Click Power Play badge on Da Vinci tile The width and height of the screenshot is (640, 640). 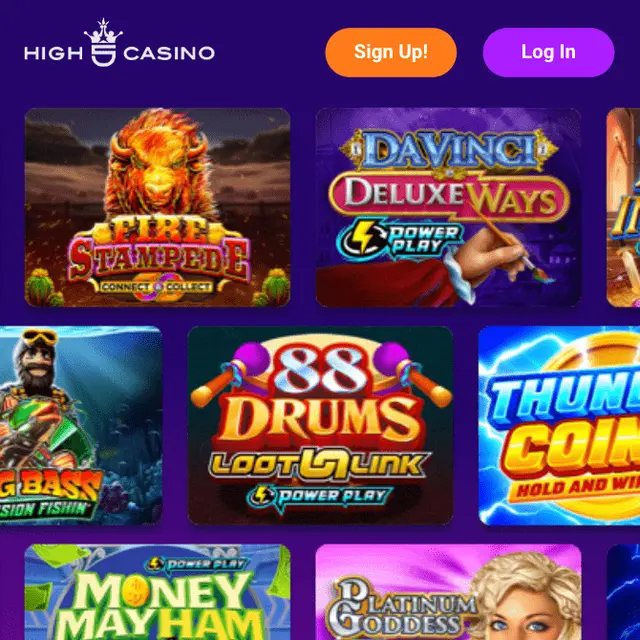point(399,240)
